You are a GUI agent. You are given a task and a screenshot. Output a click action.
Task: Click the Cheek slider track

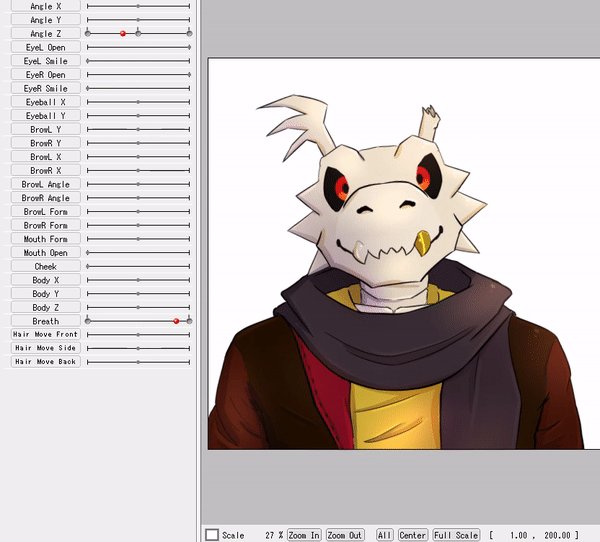pyautogui.click(x=138, y=266)
